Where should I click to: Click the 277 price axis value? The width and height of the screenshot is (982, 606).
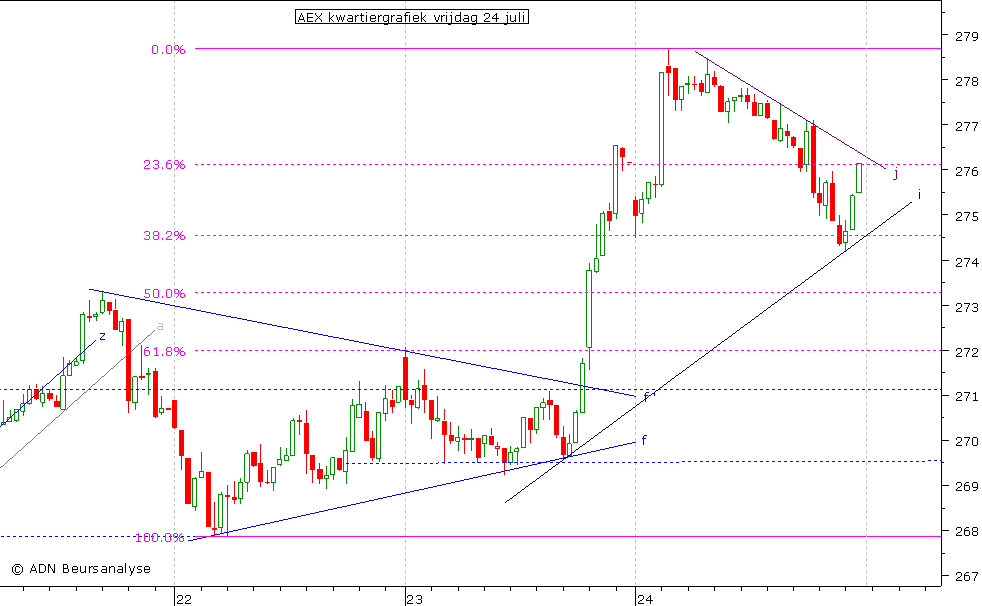(966, 126)
